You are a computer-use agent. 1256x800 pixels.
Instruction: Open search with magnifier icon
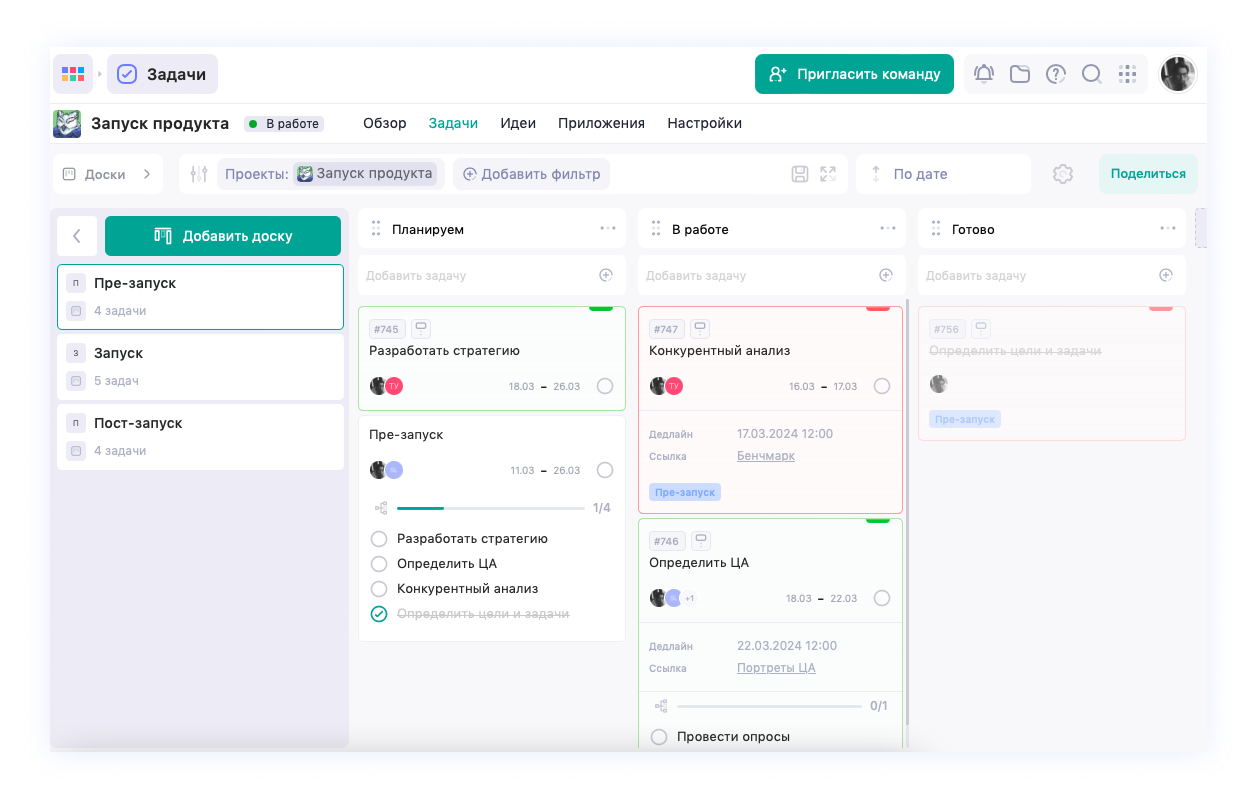[1092, 74]
